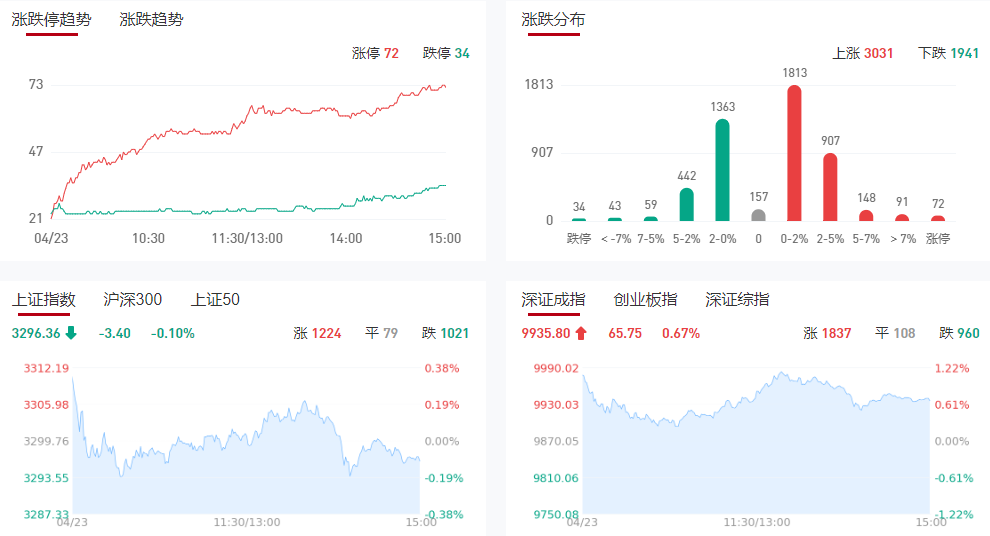The image size is (990, 536).
Task: Switch to the 上证50 tab
Action: 216,300
